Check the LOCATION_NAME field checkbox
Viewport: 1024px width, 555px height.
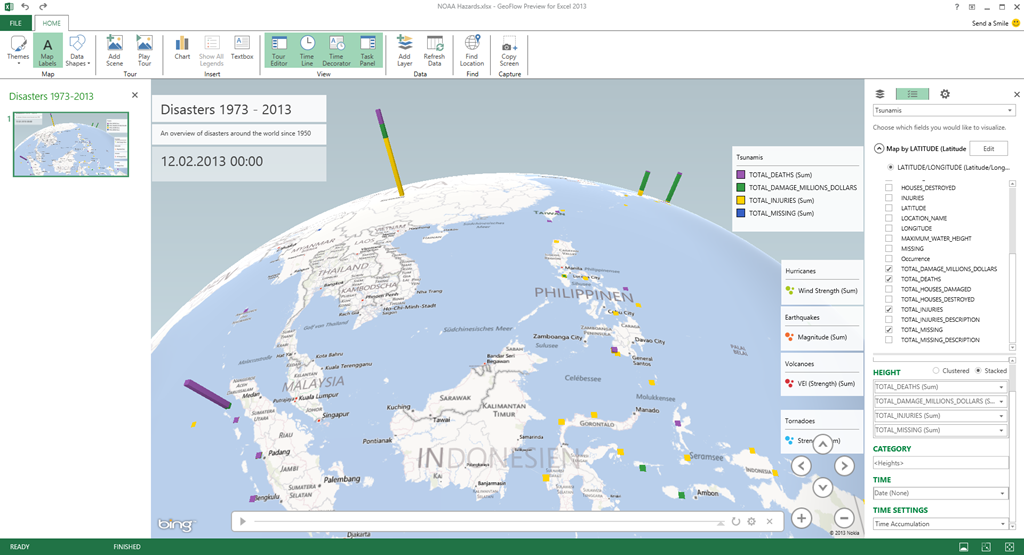pyautogui.click(x=890, y=218)
